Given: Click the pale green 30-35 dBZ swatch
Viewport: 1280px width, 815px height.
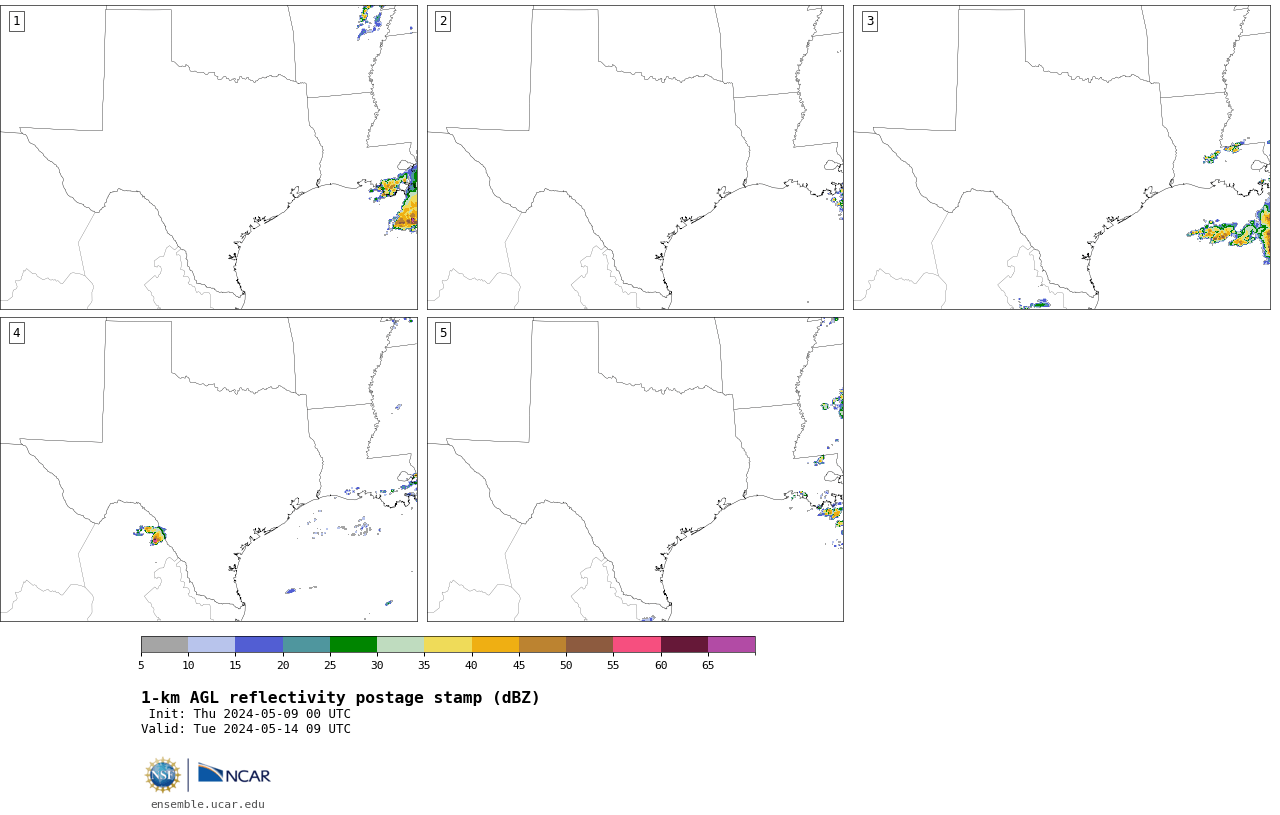Looking at the screenshot, I should (x=401, y=645).
